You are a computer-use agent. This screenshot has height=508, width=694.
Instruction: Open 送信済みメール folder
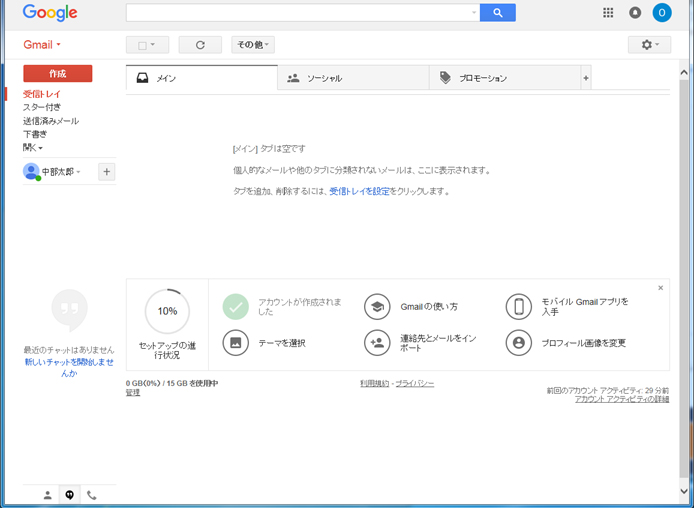pos(51,121)
